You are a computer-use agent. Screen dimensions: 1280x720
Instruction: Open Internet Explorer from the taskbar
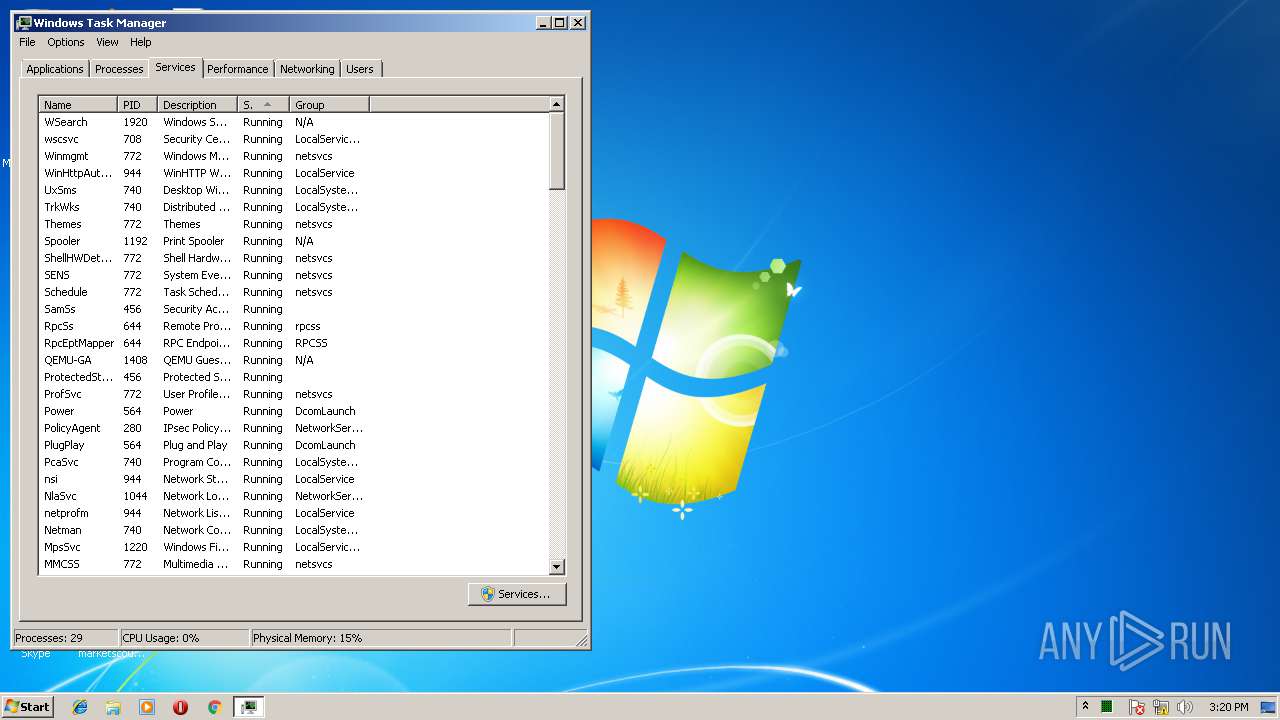(80, 707)
